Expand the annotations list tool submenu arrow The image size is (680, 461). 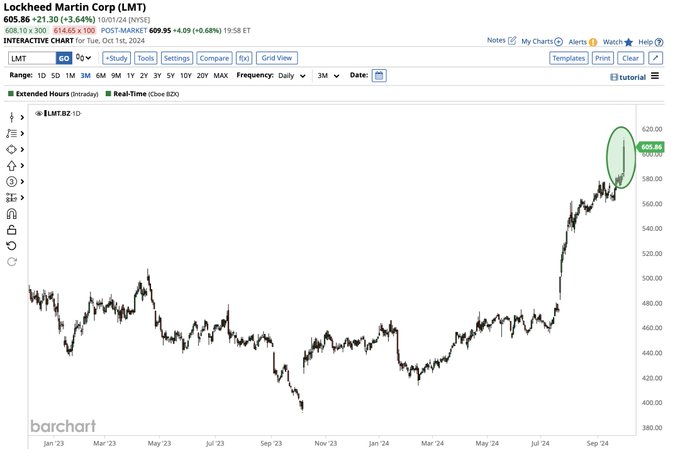pos(22,134)
